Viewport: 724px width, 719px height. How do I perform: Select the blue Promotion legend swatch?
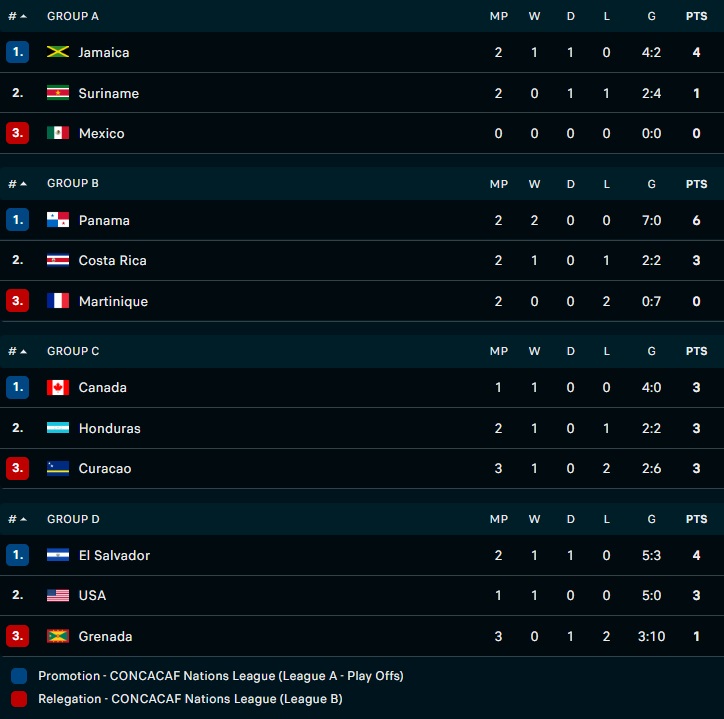[18, 676]
